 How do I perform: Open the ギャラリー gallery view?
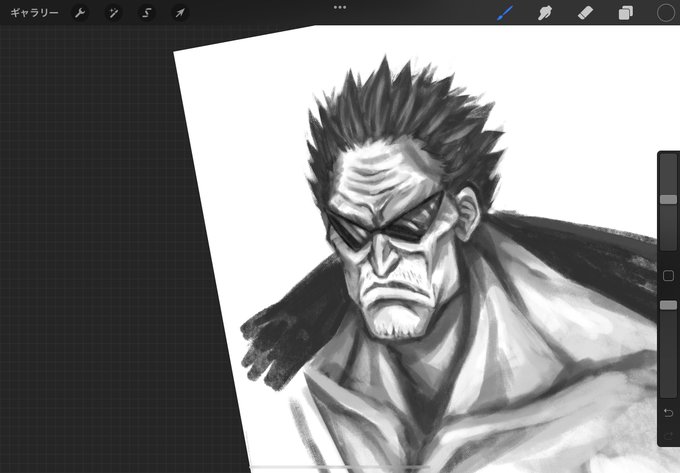click(34, 13)
